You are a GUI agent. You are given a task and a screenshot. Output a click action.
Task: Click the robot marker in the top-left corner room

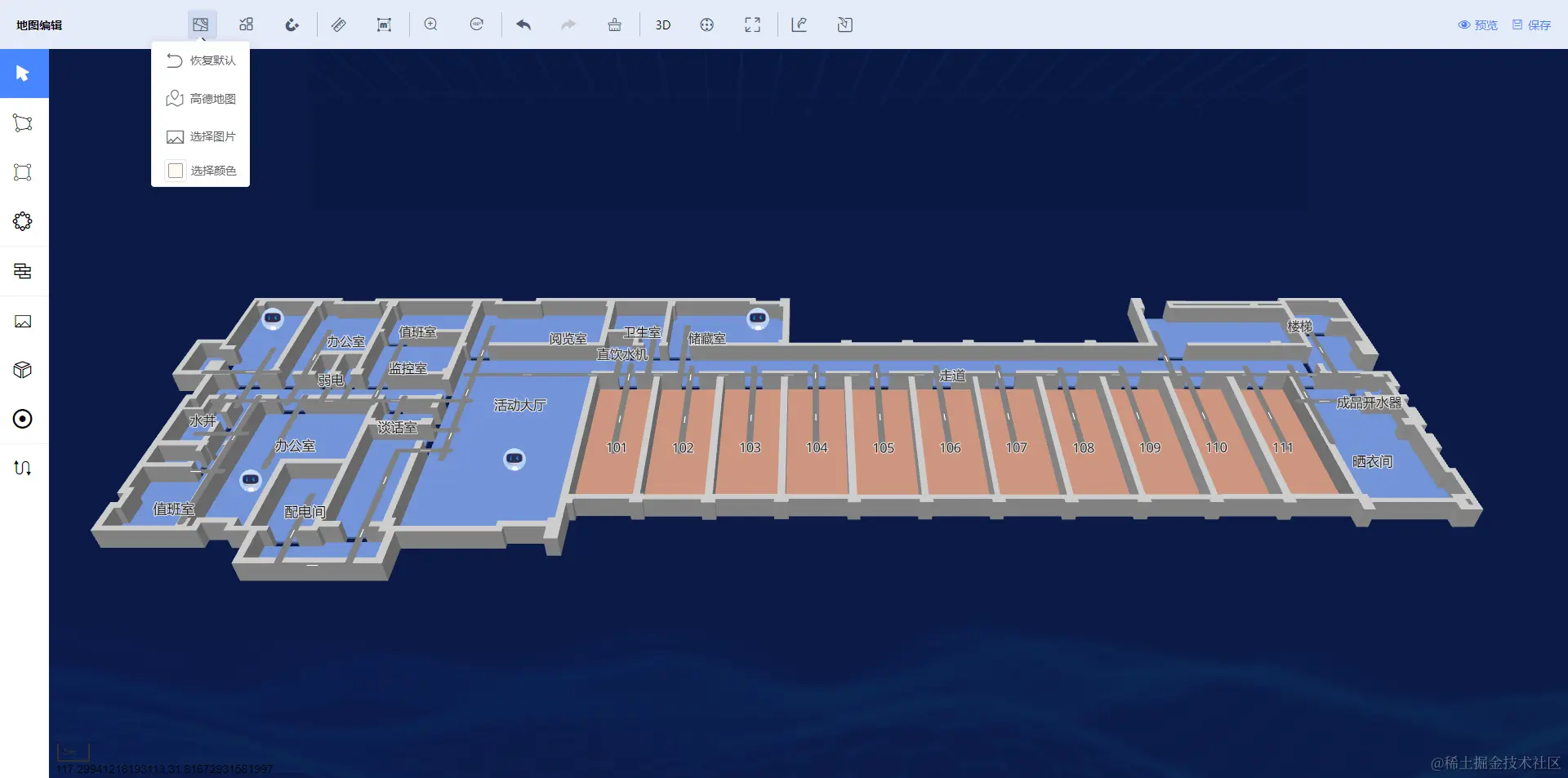273,318
